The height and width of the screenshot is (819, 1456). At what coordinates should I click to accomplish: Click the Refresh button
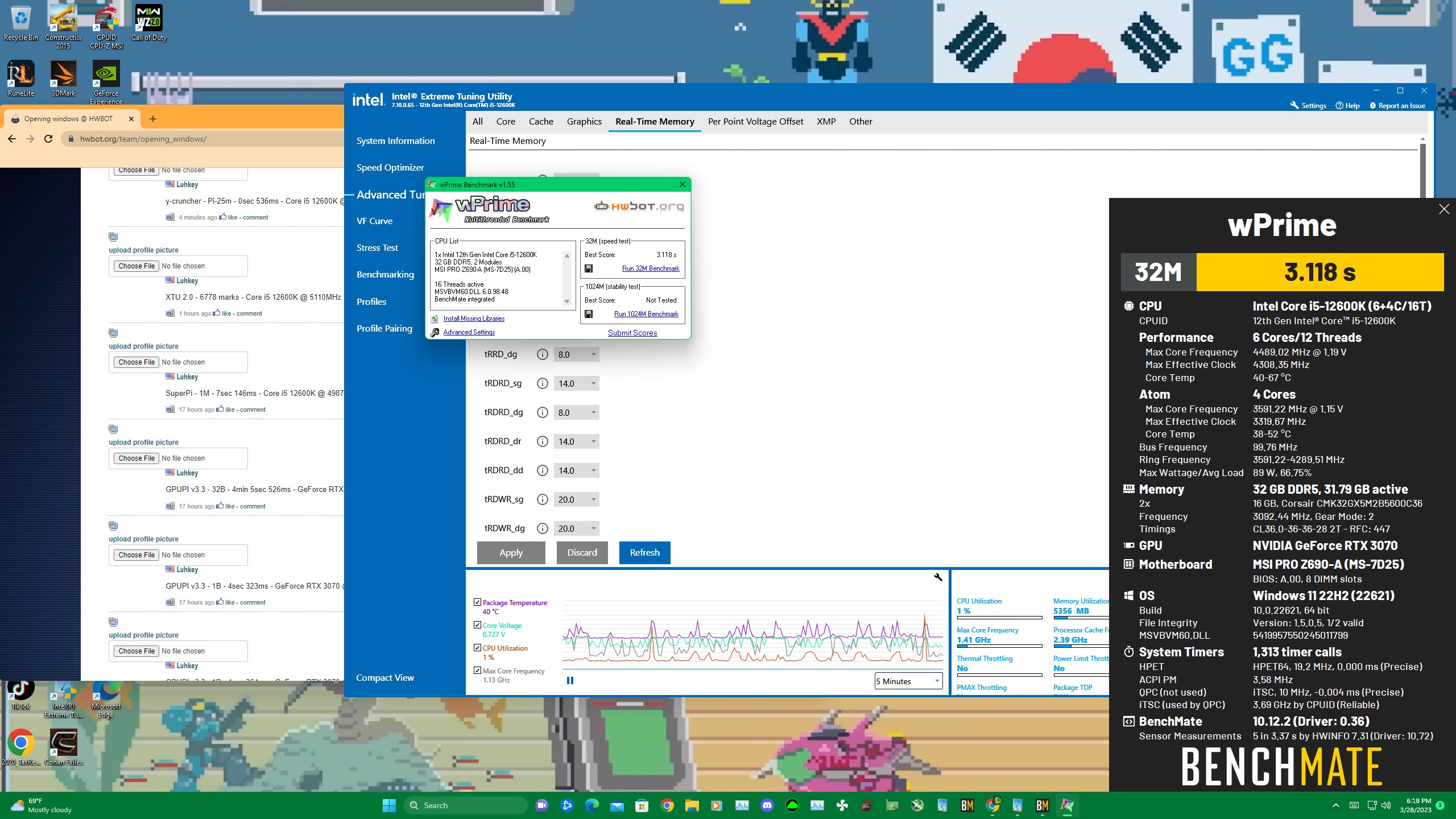[x=644, y=552]
